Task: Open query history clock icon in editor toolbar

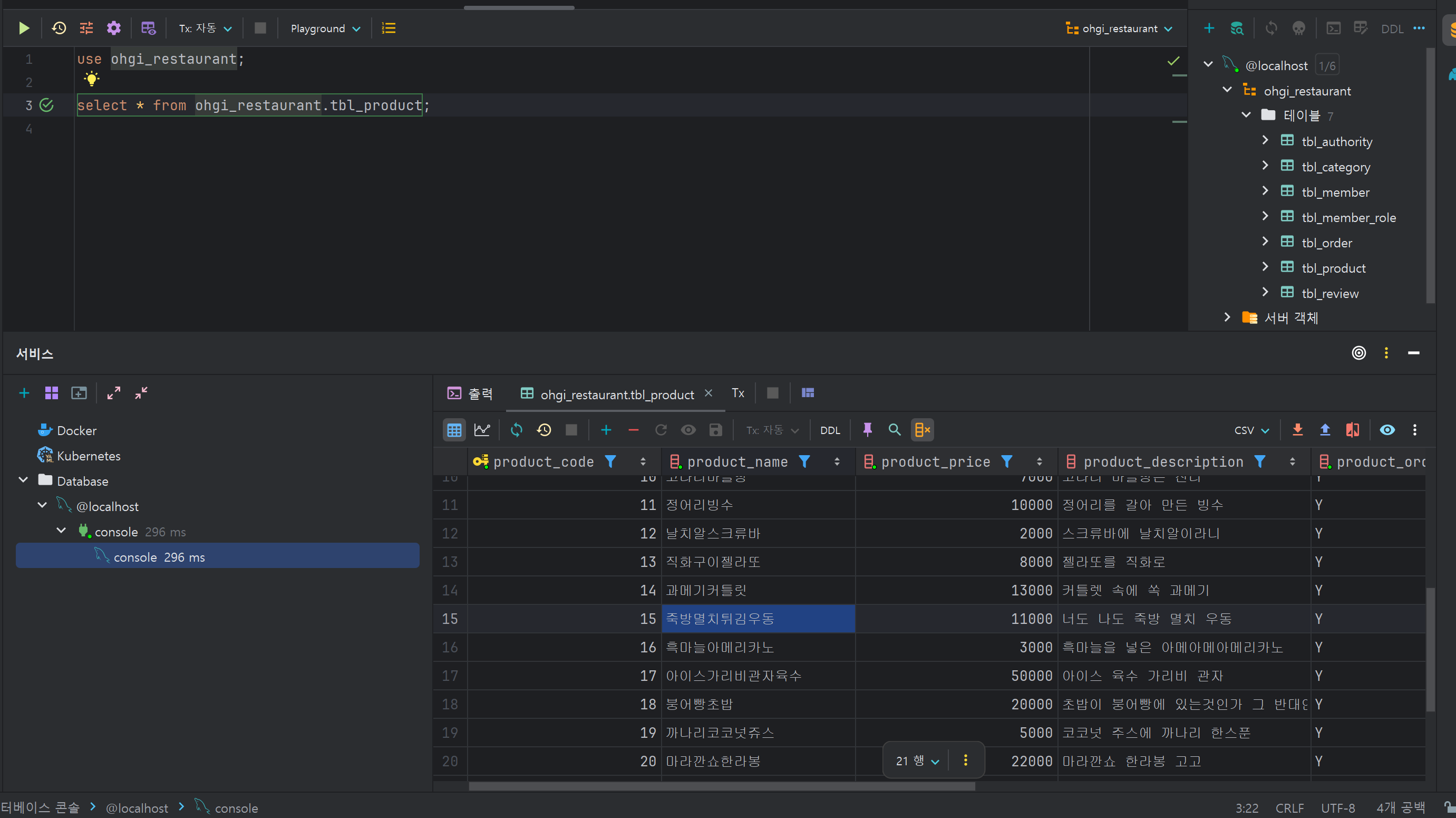Action: (x=59, y=28)
